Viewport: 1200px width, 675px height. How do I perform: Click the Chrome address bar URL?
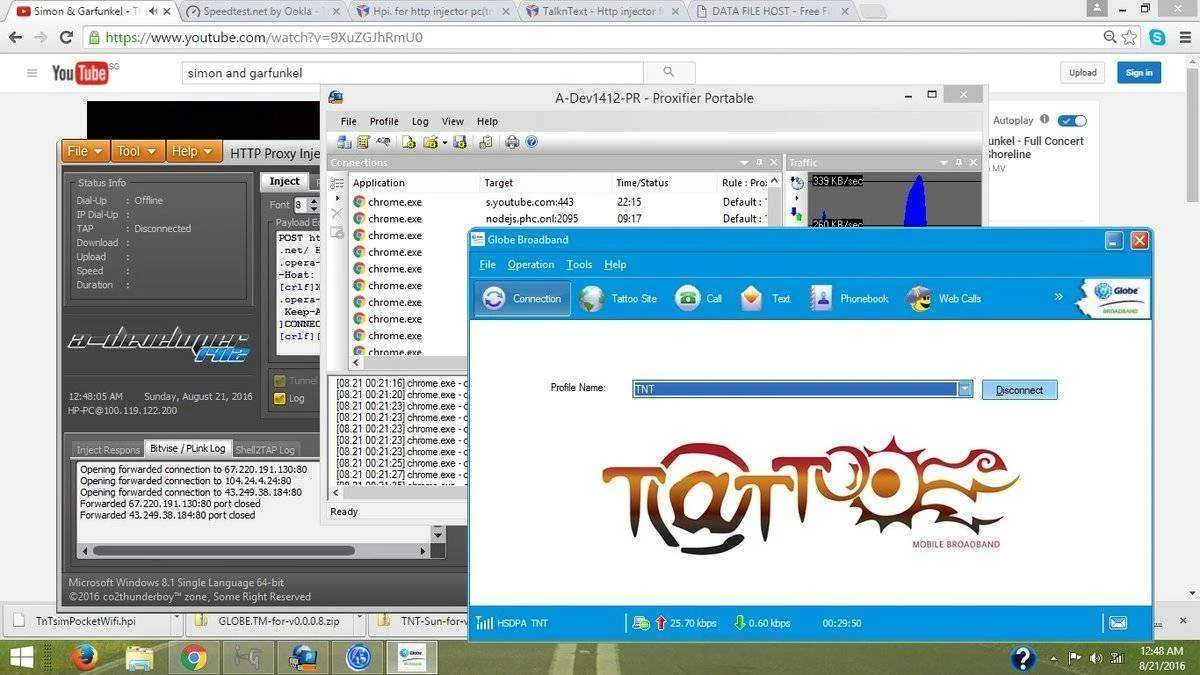(x=264, y=38)
